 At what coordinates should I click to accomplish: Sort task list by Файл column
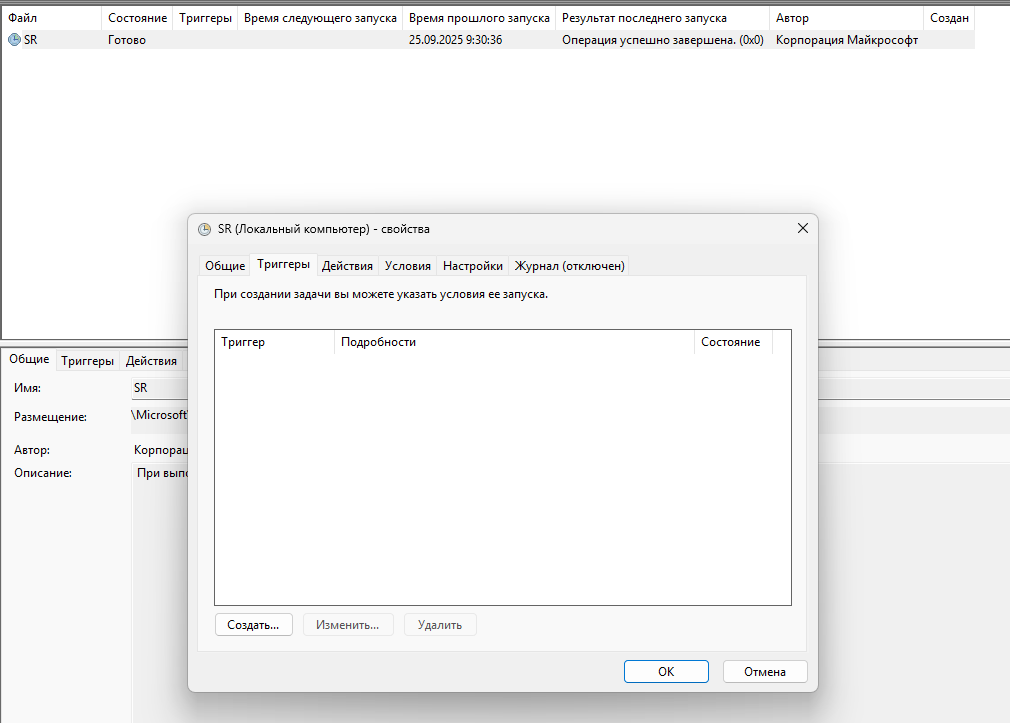[x=52, y=18]
